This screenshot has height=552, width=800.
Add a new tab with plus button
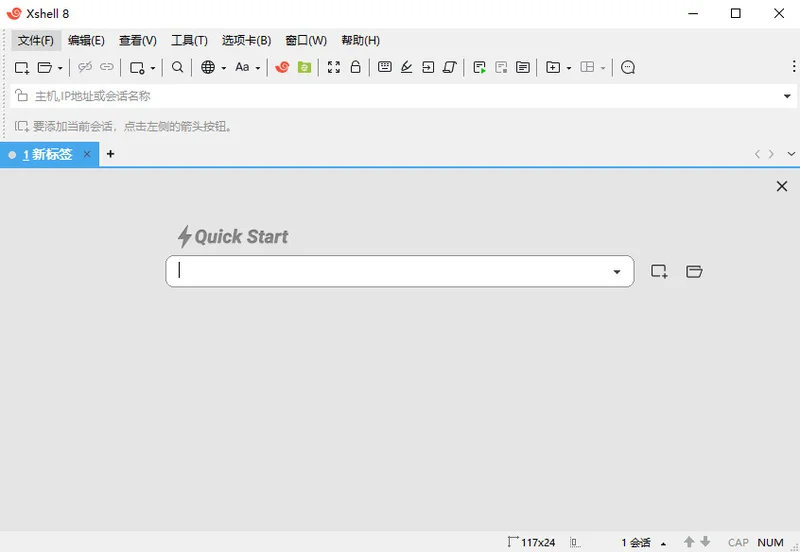110,154
